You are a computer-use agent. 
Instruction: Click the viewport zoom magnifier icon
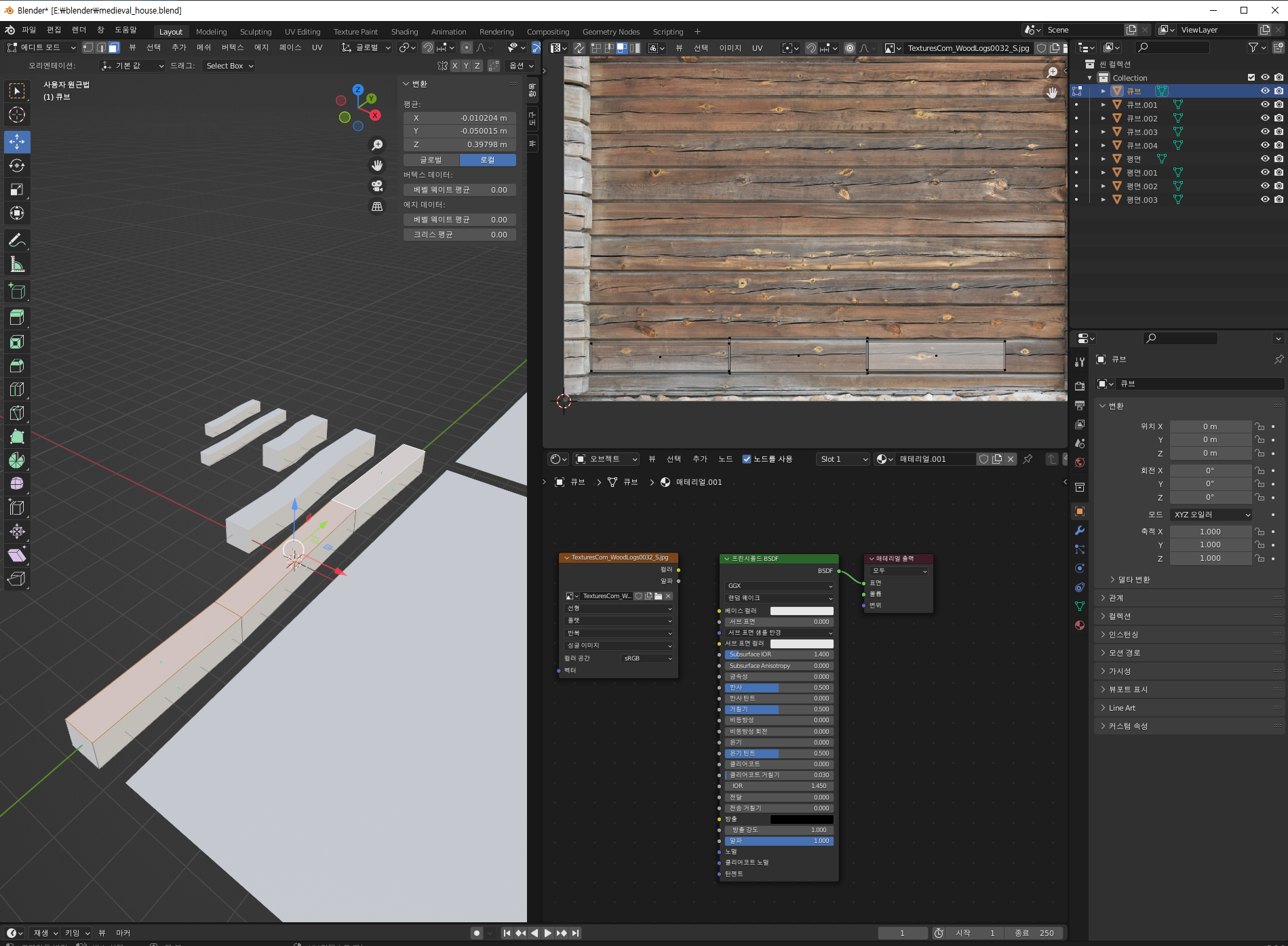(377, 145)
